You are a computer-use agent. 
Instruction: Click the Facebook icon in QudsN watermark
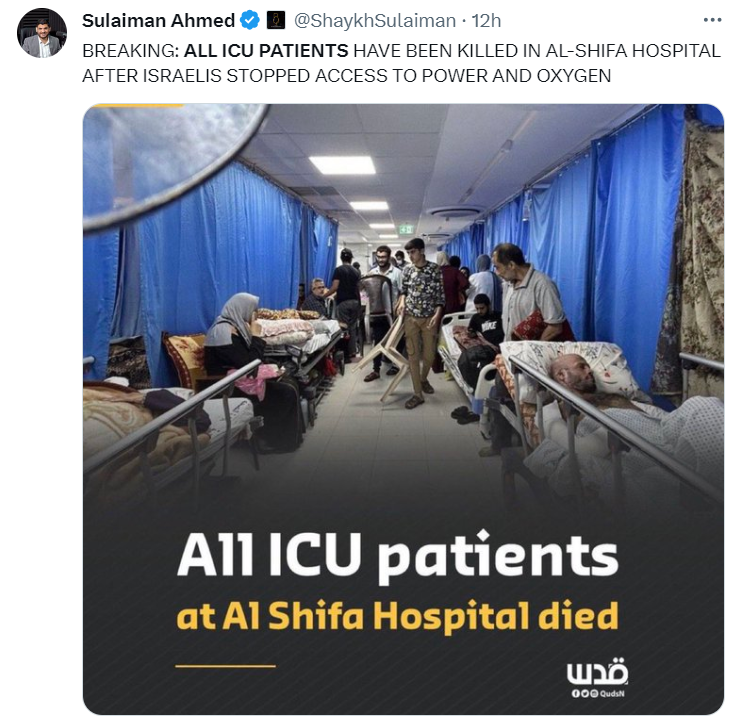point(575,693)
